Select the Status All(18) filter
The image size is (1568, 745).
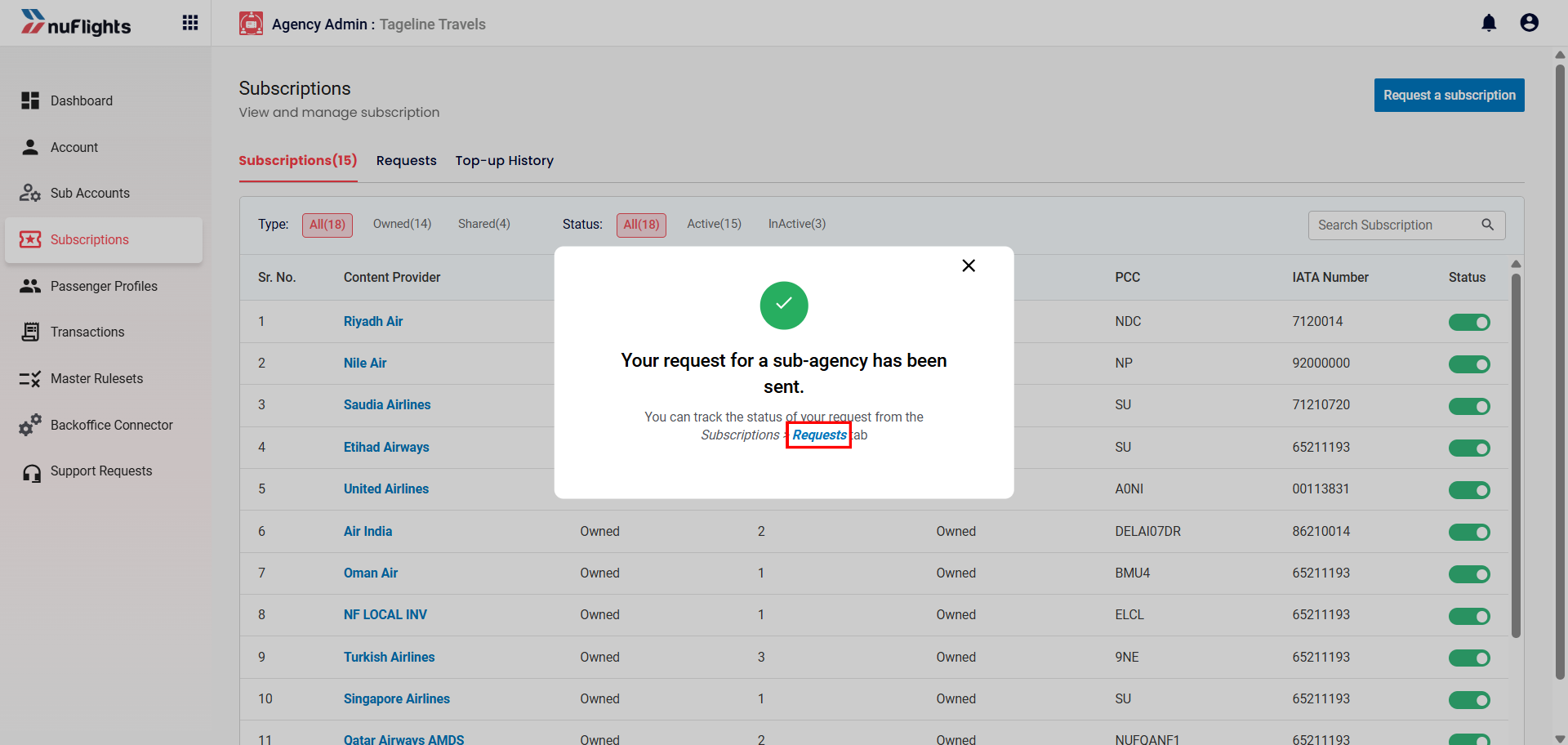[641, 225]
